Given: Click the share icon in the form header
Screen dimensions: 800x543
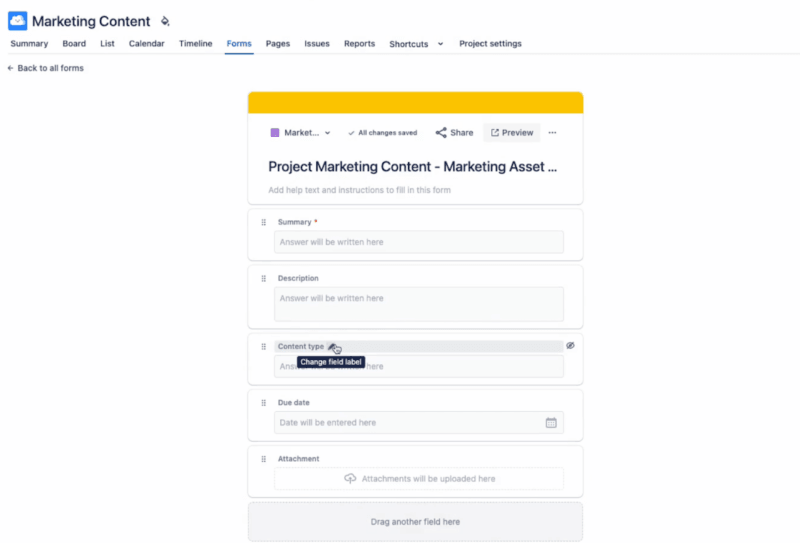Looking at the screenshot, I should [441, 133].
